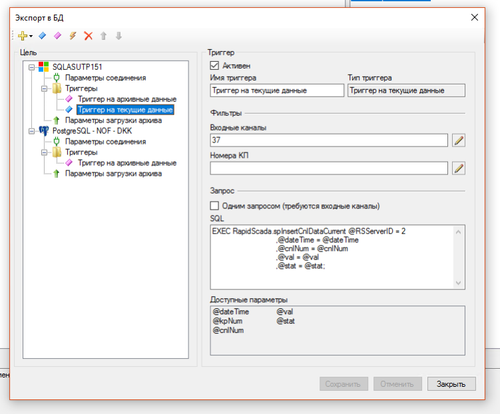This screenshot has height=414, width=500.
Task: Click @stat in available parameters
Action: click(286, 321)
